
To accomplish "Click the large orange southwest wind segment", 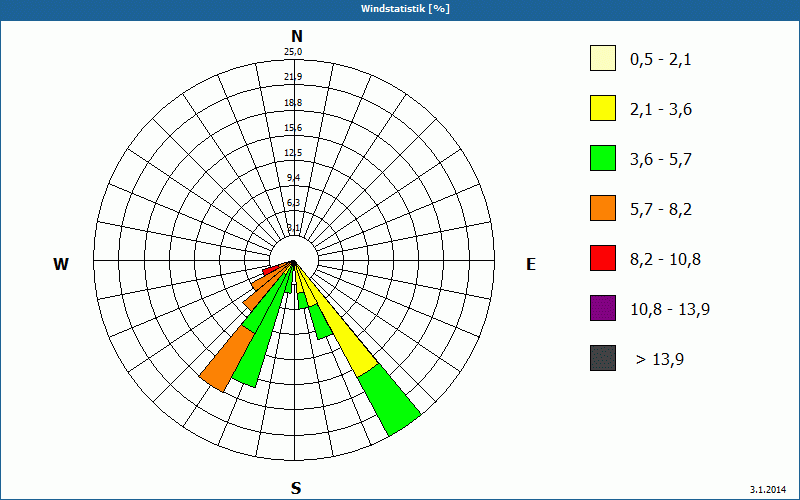I will 228,358.
